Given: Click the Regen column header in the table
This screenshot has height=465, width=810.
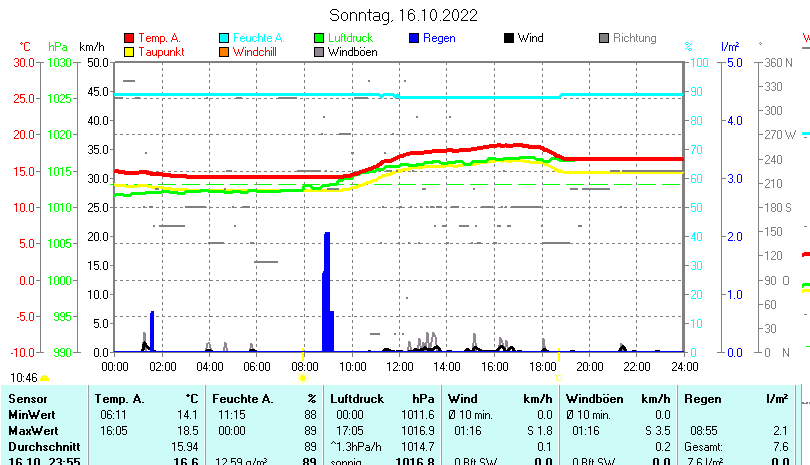Looking at the screenshot, I should coord(702,399).
